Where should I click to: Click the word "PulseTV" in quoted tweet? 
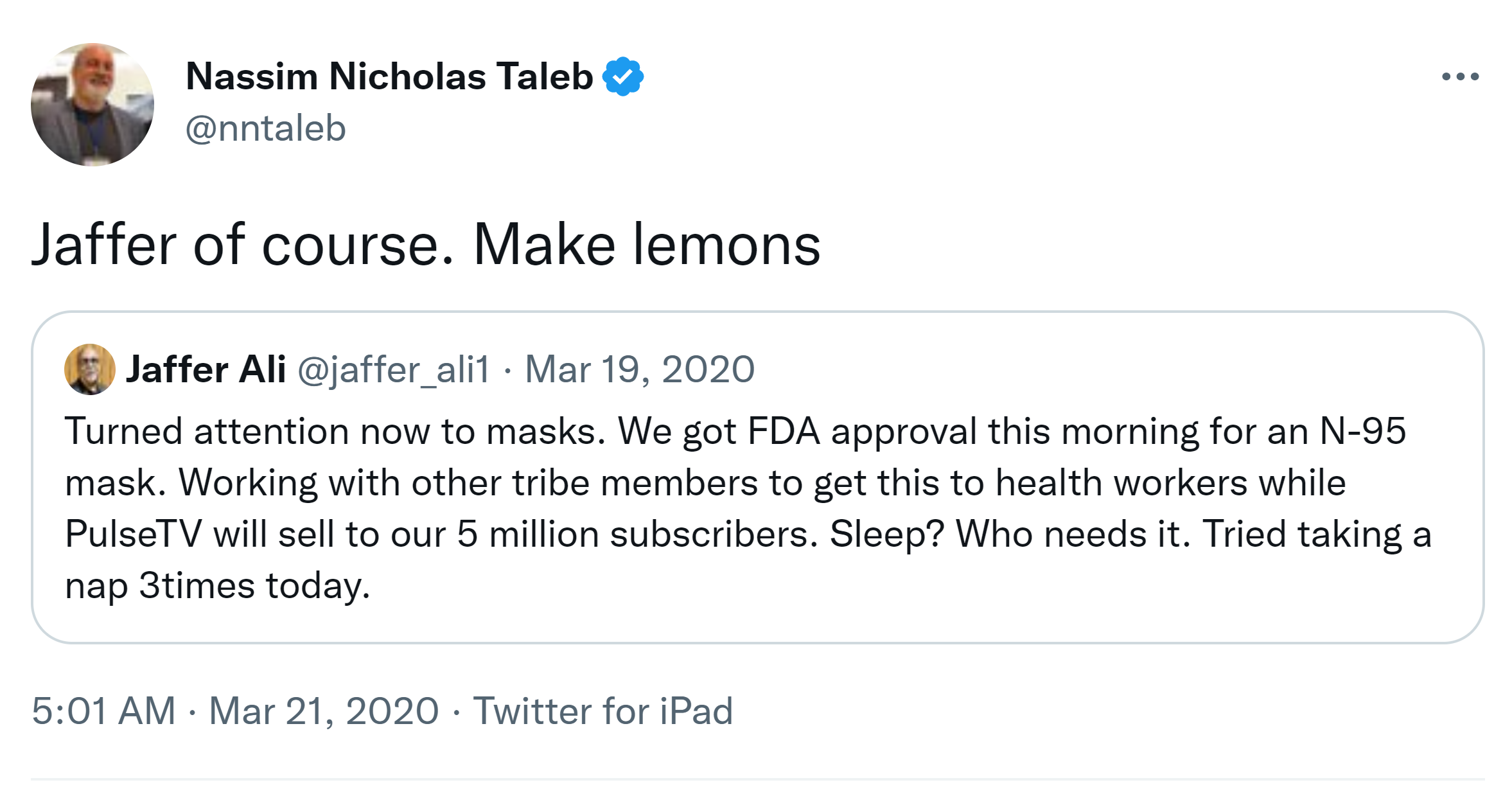pos(133,535)
